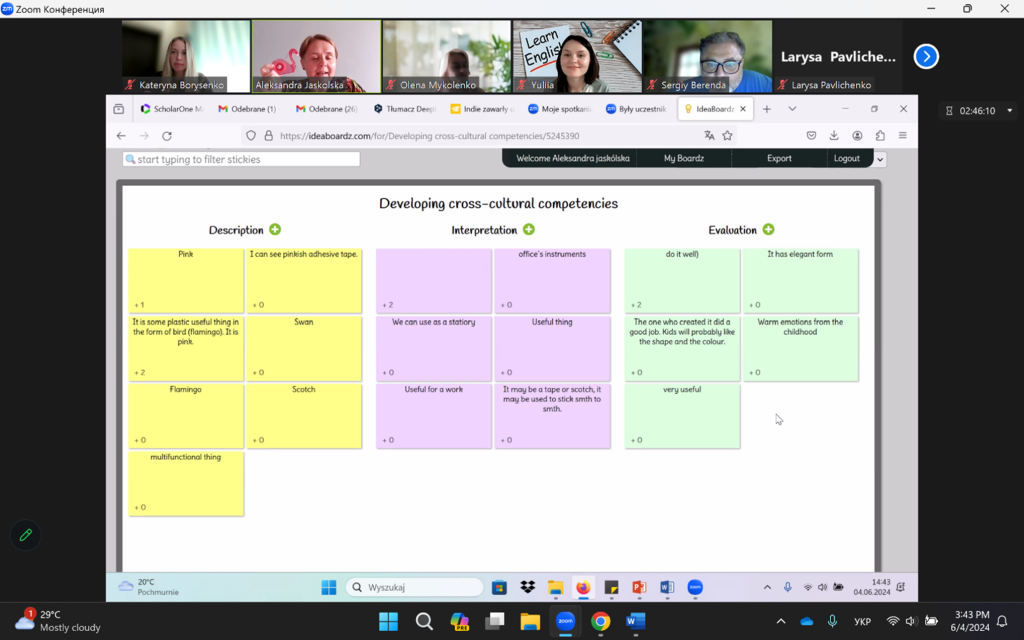Screen dimensions: 1024x640
Task: Click the filter stickies search field
Action: click(241, 159)
